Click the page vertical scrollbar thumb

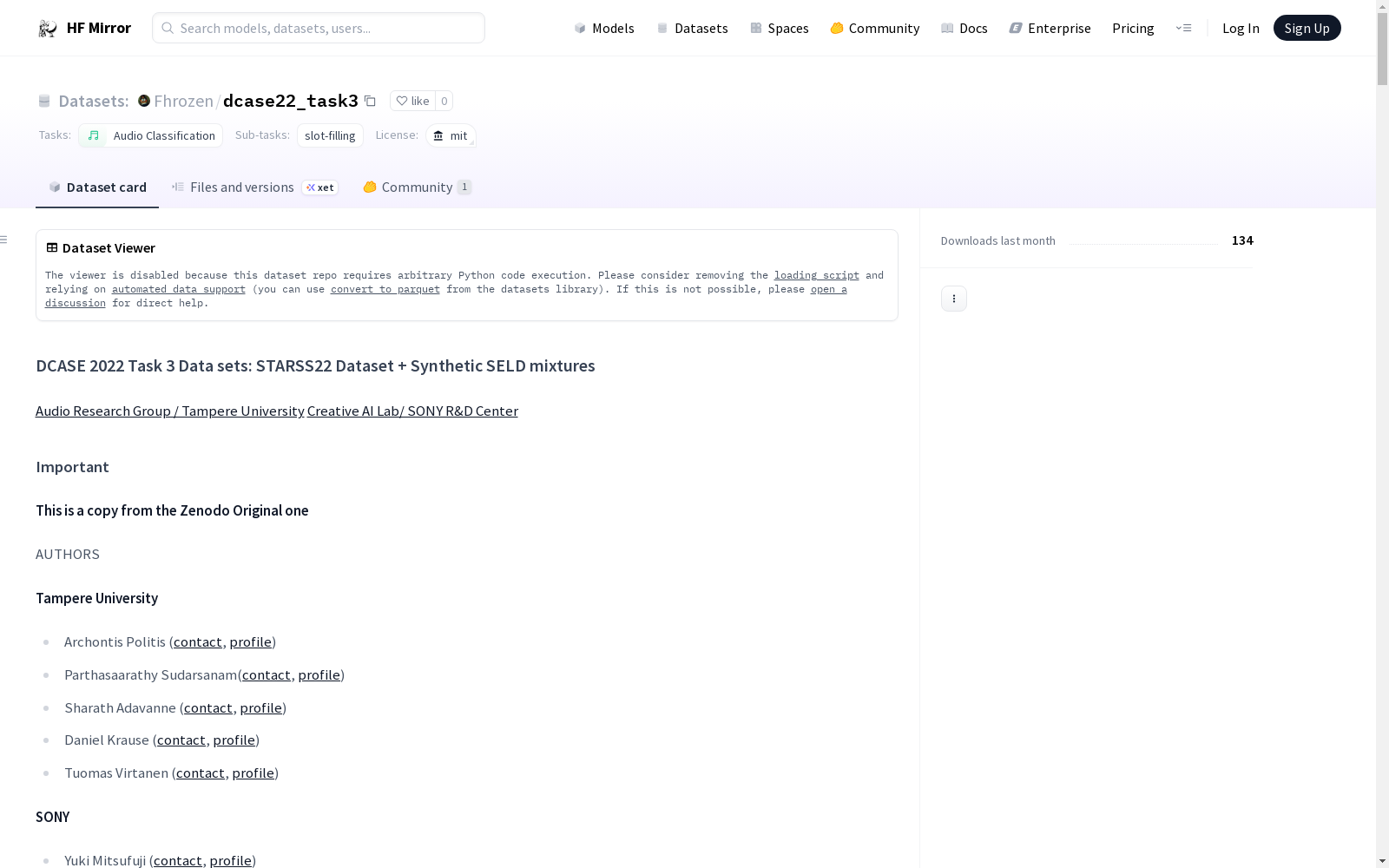click(1382, 49)
